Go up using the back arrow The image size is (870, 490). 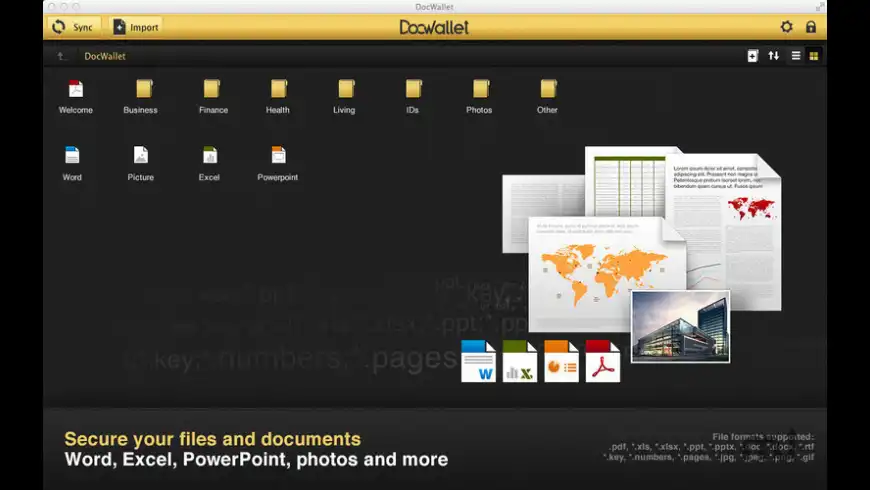tap(61, 56)
